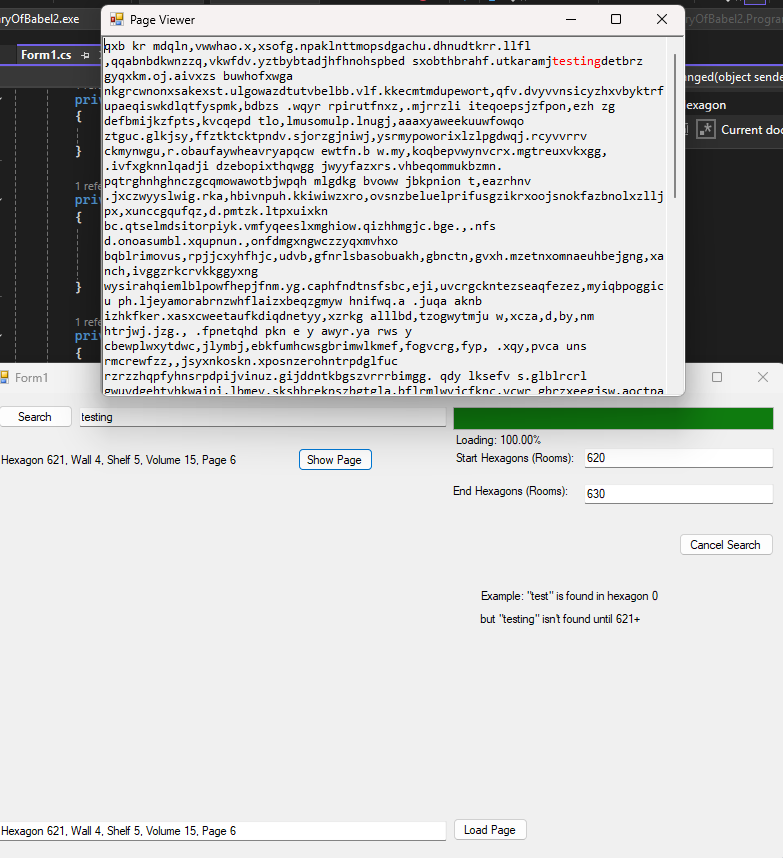
Task: Click the text line starting "rzrzzhqpfyhnsrpdpijvinuz"
Action: coord(345,376)
